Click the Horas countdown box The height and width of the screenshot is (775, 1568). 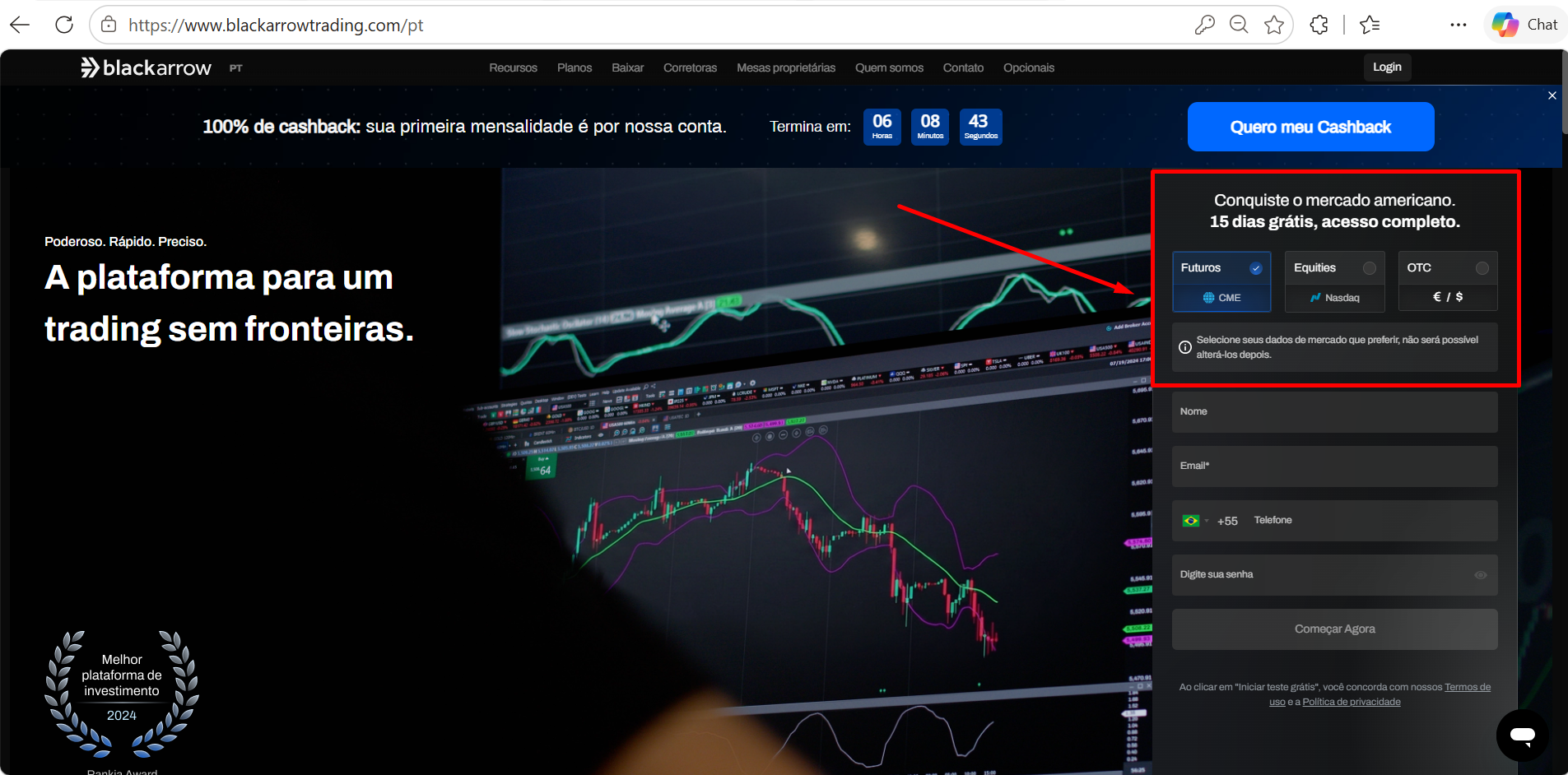point(882,127)
